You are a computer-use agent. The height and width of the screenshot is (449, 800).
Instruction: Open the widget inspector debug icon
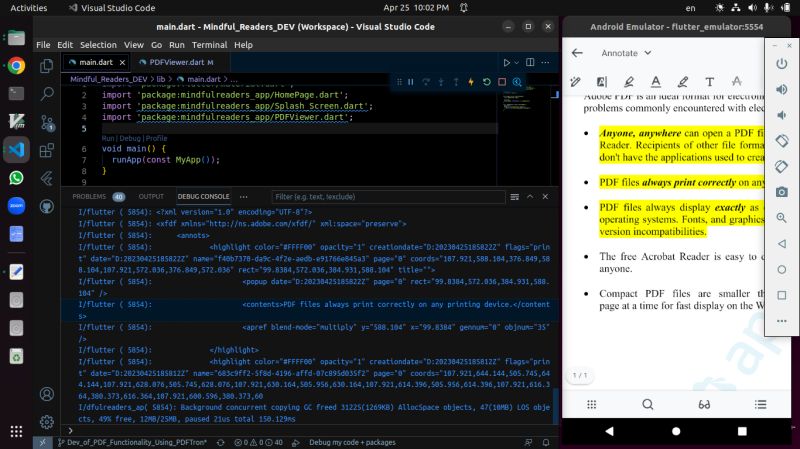click(517, 82)
